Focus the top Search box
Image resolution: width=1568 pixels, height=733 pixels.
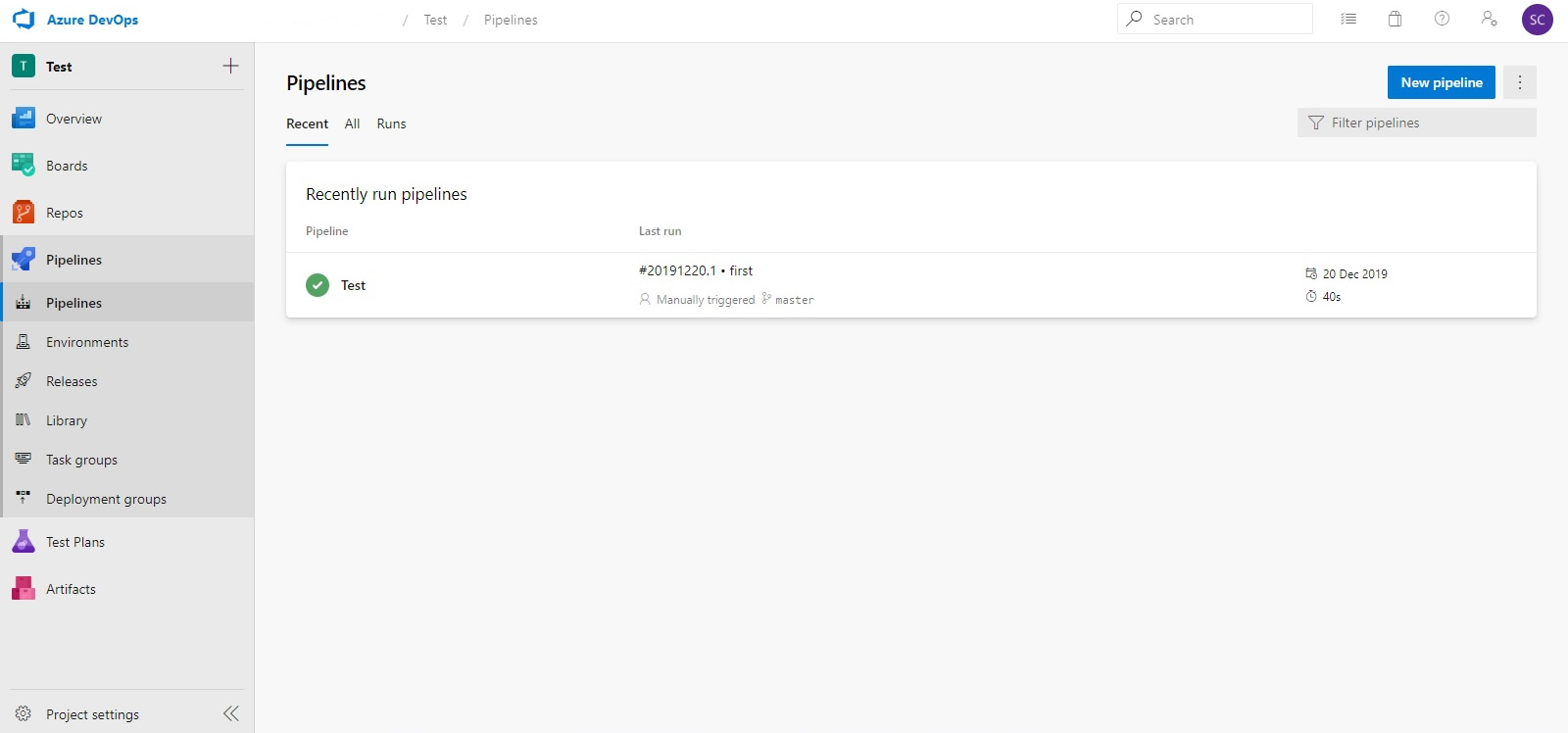point(1214,19)
